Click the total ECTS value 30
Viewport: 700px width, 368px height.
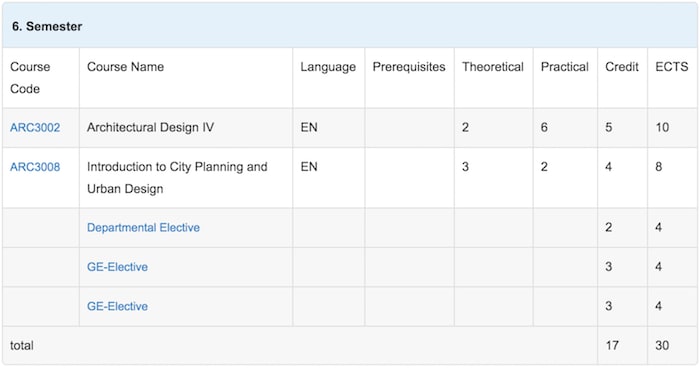tap(662, 345)
